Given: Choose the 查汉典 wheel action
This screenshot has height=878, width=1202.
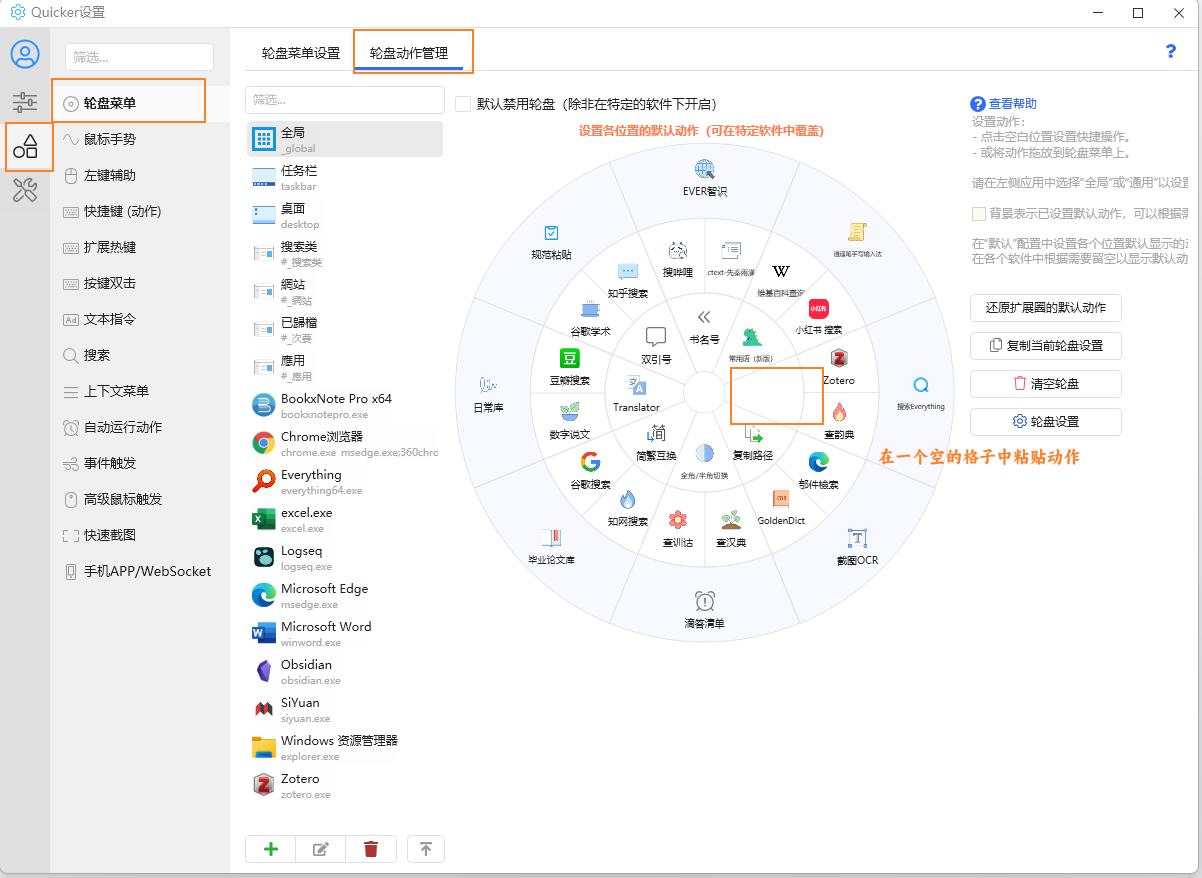Looking at the screenshot, I should click(x=731, y=530).
